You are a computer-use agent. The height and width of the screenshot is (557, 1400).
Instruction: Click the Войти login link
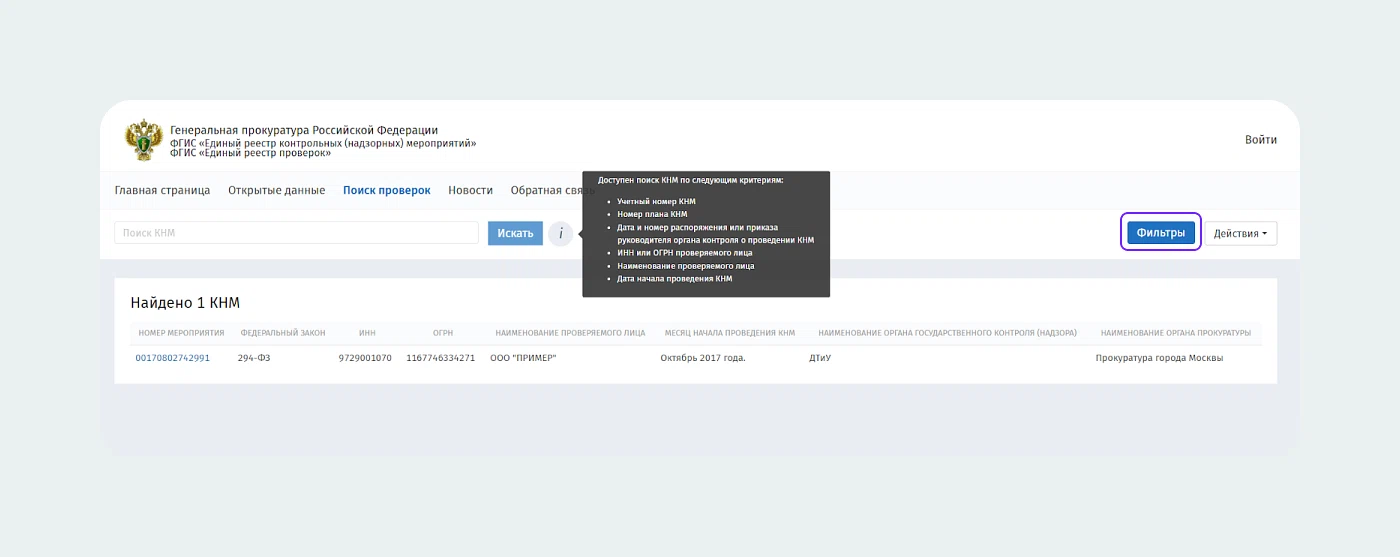[1260, 140]
